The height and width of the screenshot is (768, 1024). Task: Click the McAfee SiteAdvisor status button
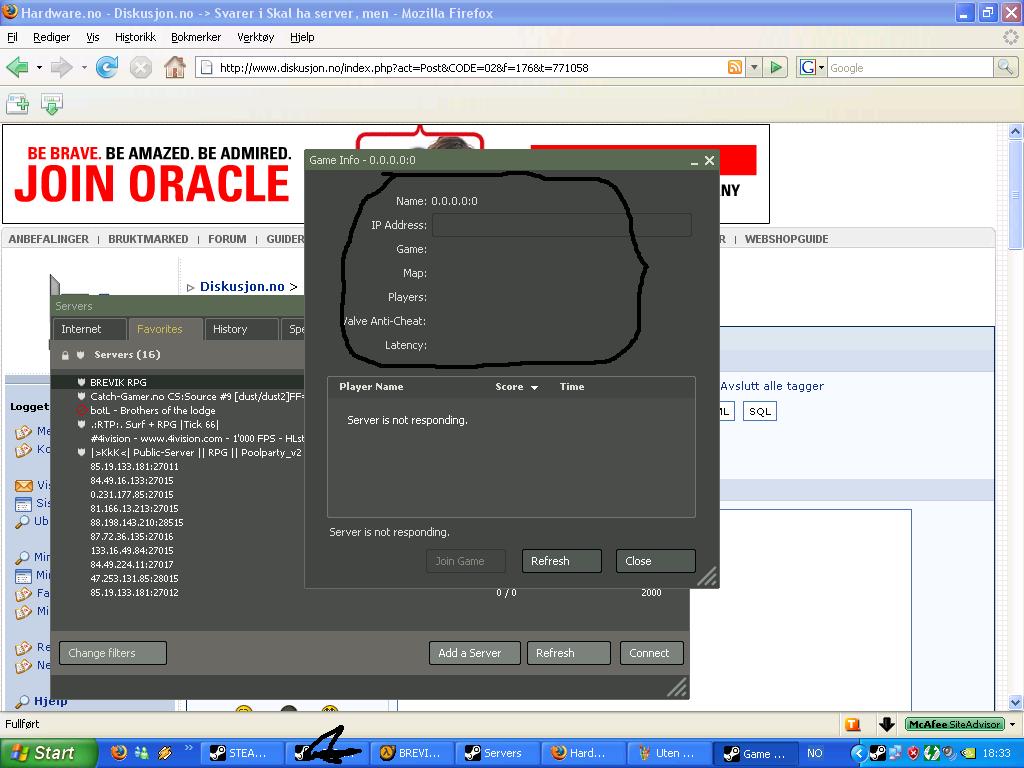954,724
